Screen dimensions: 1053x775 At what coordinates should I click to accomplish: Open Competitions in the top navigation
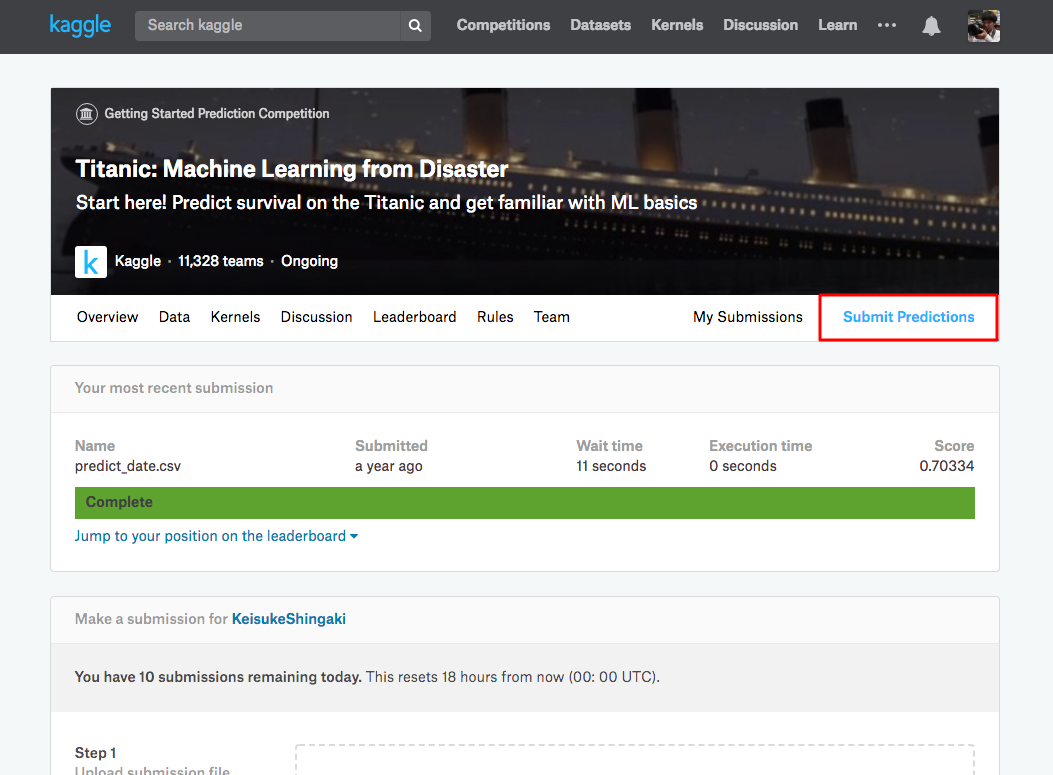pyautogui.click(x=503, y=26)
